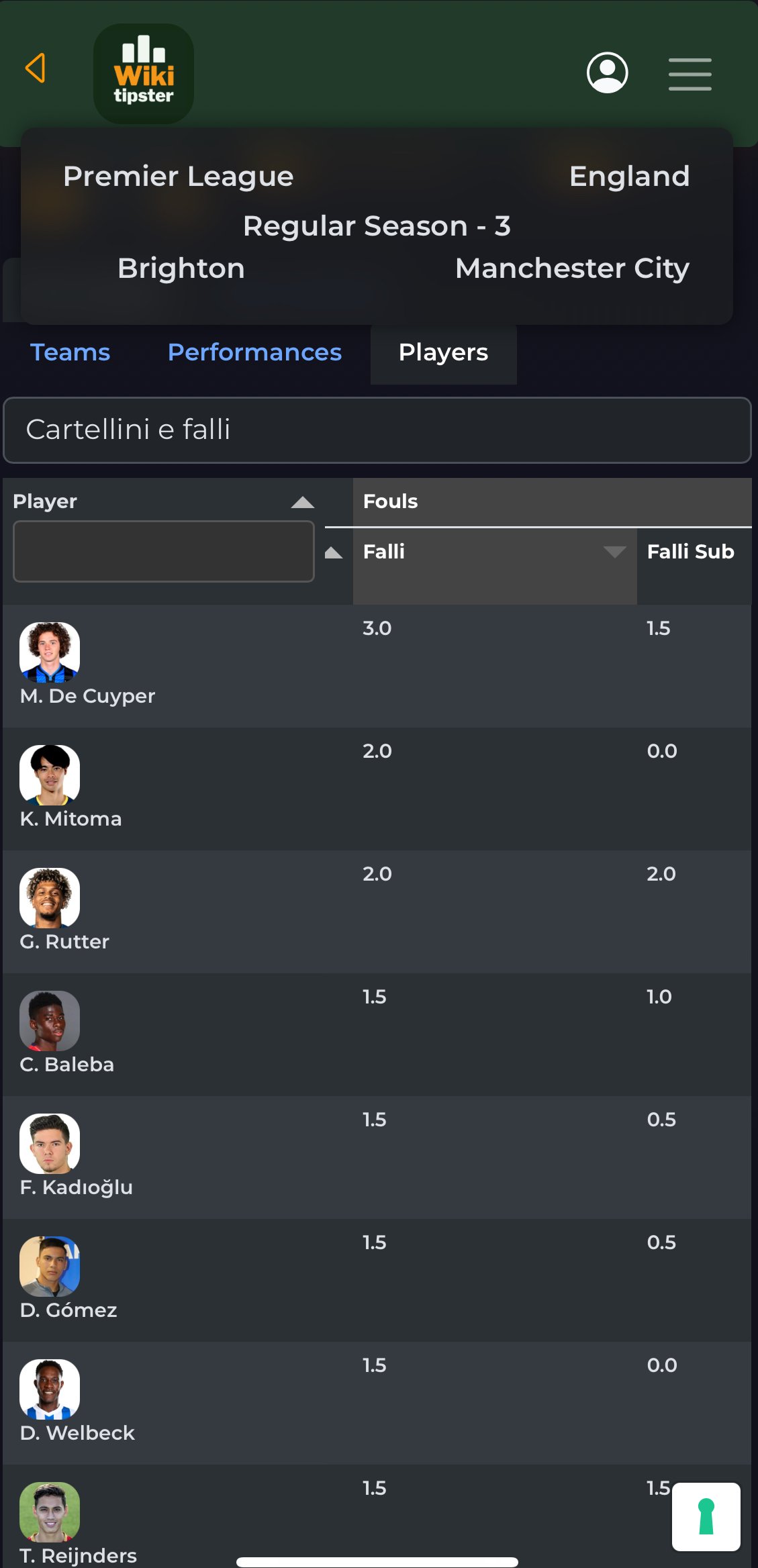The width and height of the screenshot is (758, 1568).
Task: Tap the orange back arrow icon
Action: [x=36, y=68]
